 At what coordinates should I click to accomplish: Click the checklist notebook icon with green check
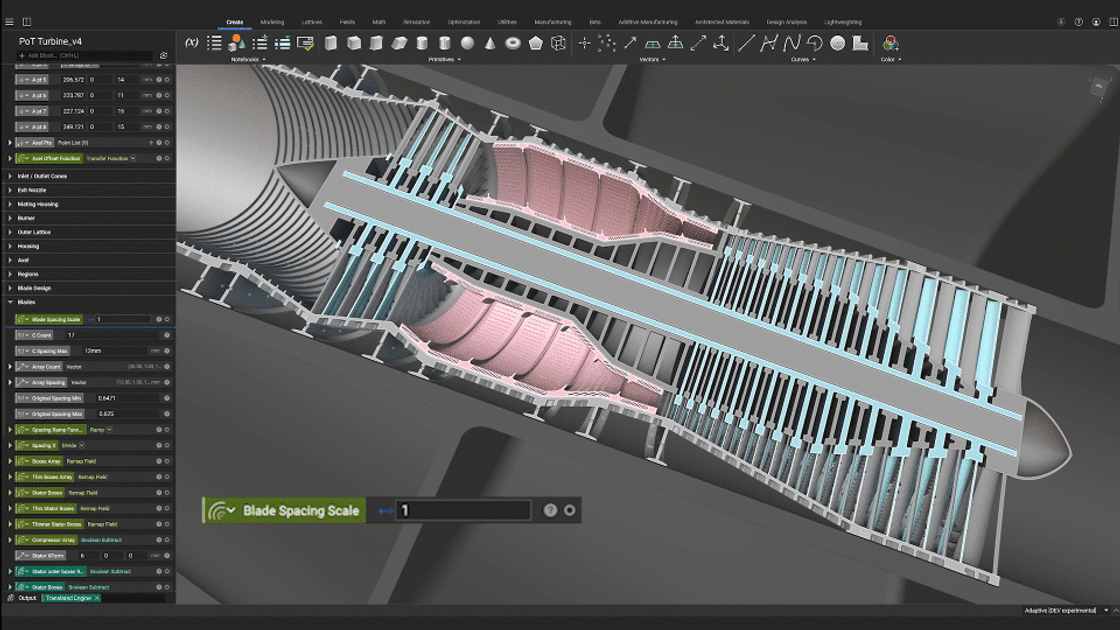(x=305, y=43)
